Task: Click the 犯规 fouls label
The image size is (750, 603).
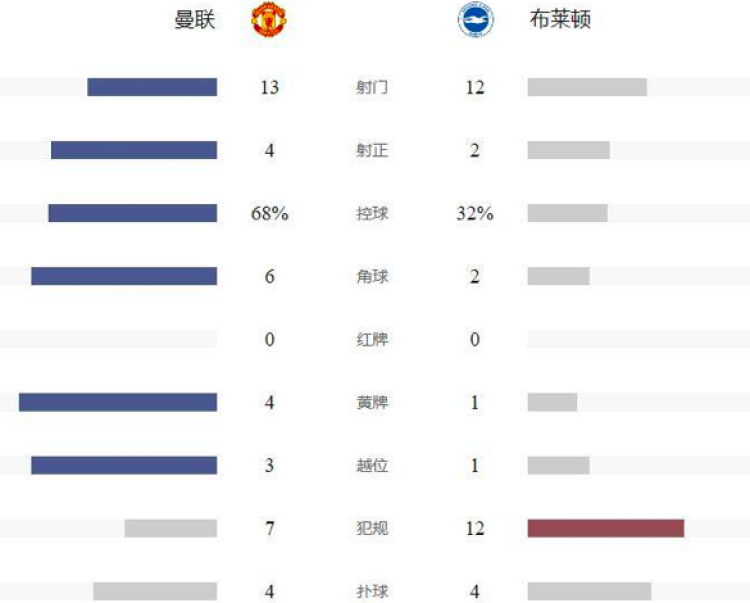Action: pyautogui.click(x=372, y=528)
